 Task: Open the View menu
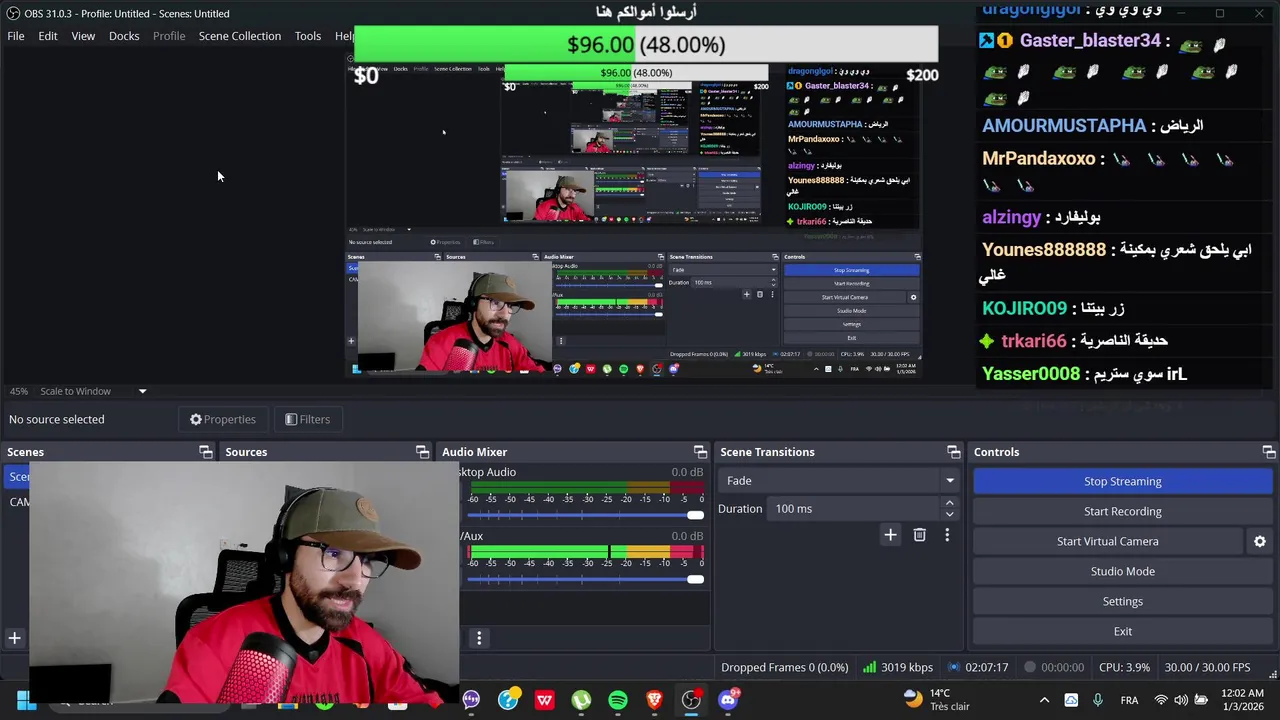tap(83, 36)
